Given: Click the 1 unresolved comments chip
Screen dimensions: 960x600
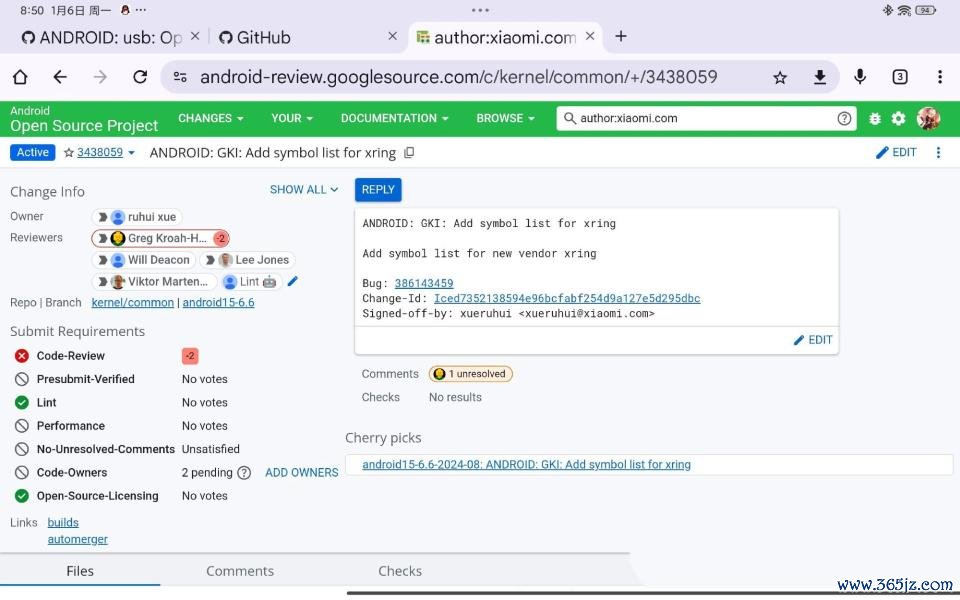Looking at the screenshot, I should (470, 374).
